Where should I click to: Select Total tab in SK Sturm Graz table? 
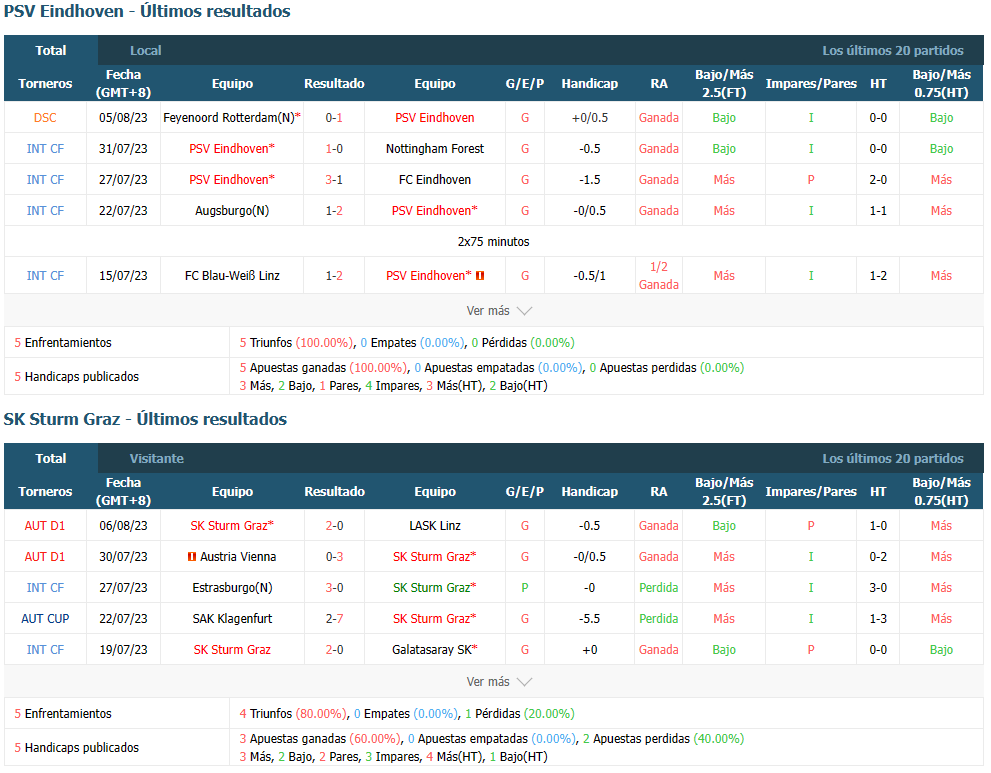click(51, 458)
